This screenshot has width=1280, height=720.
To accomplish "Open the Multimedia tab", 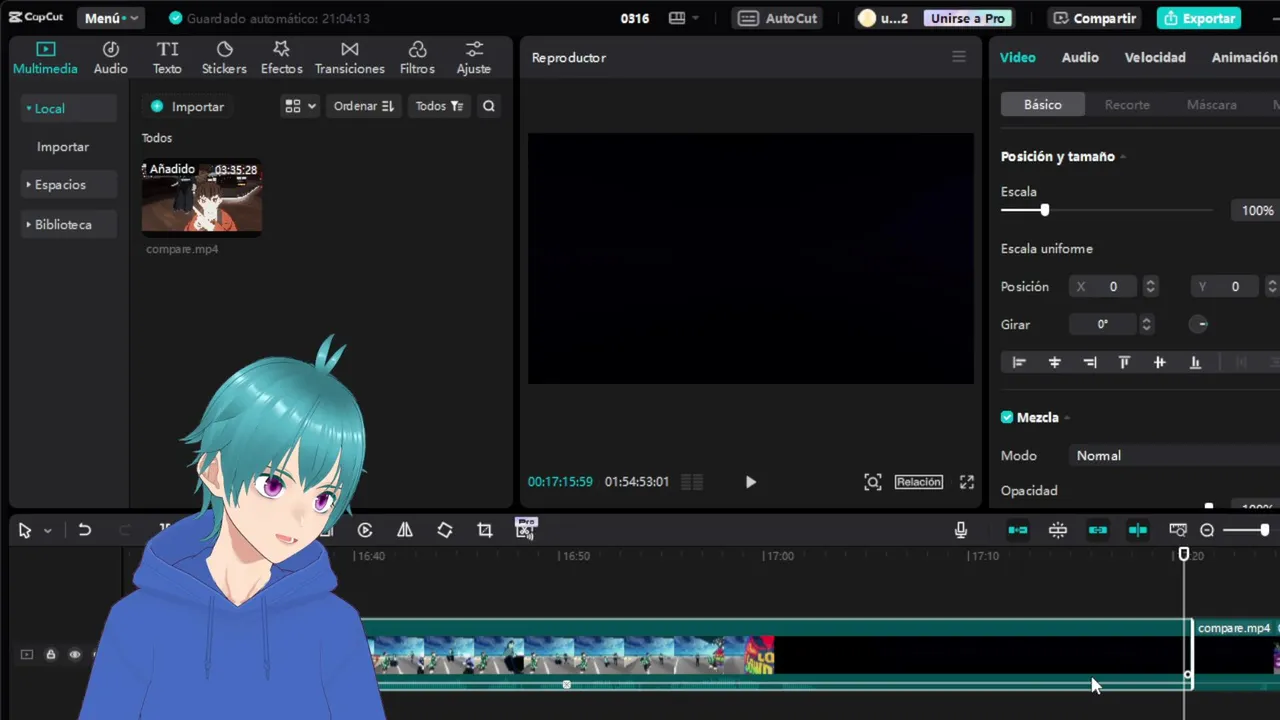I will 45,58.
